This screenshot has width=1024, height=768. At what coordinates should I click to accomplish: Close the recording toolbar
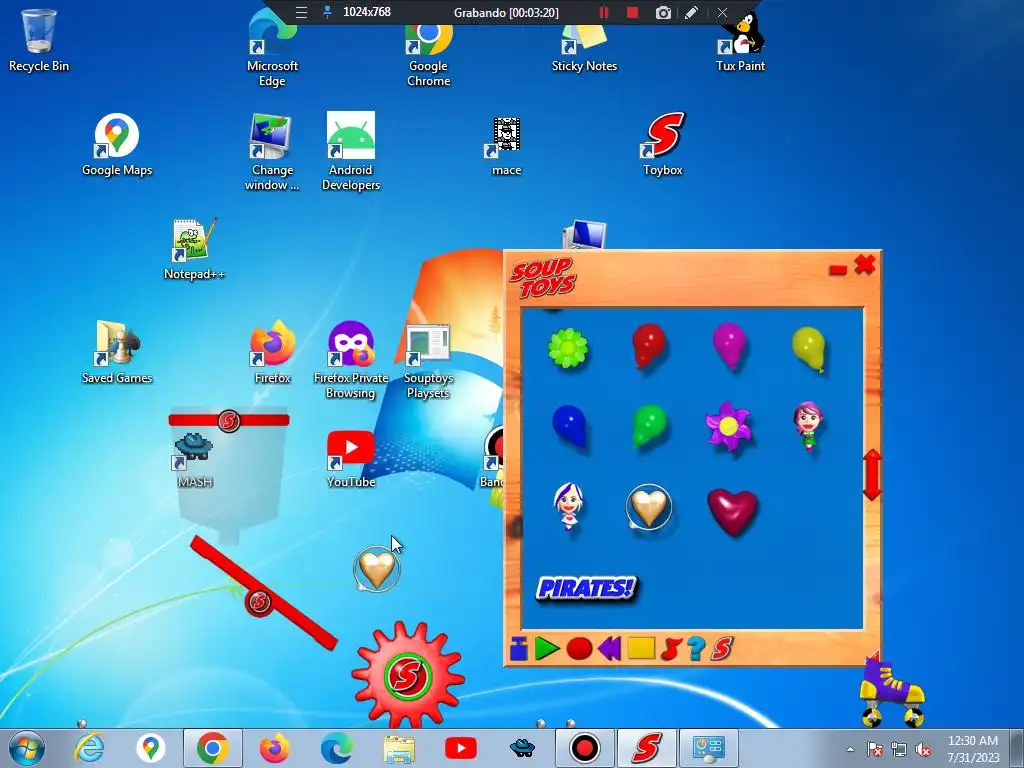point(722,12)
